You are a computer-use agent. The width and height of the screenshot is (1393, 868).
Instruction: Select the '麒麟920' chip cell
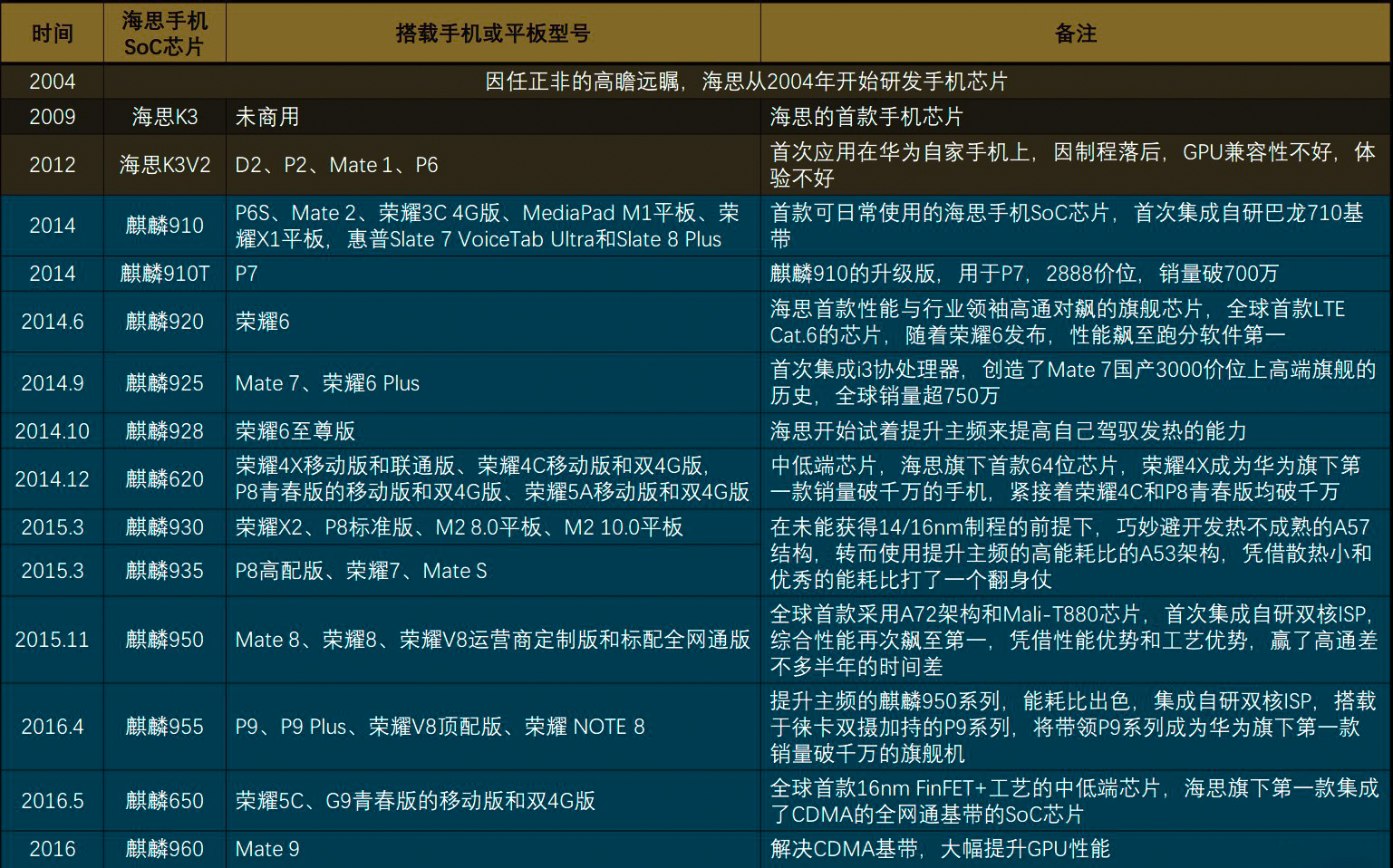pyautogui.click(x=164, y=322)
